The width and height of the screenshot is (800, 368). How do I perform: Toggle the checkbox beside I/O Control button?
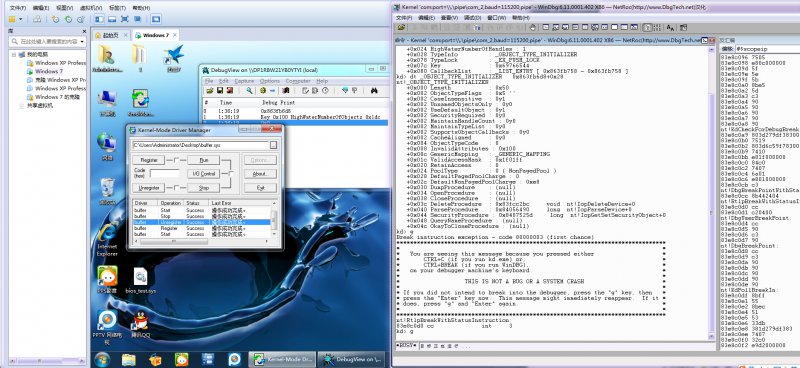click(x=231, y=174)
